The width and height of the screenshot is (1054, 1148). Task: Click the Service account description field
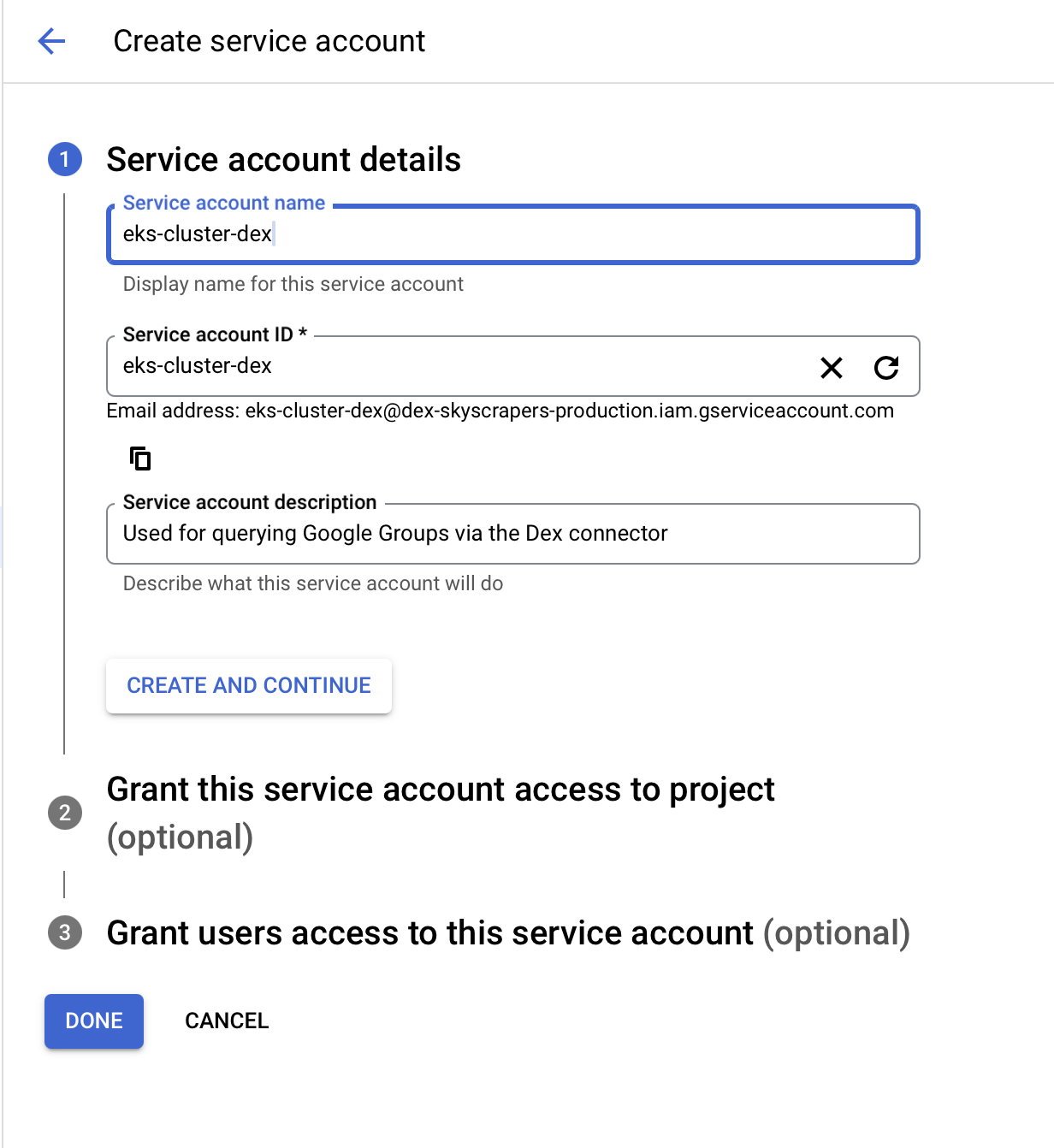[x=512, y=533]
